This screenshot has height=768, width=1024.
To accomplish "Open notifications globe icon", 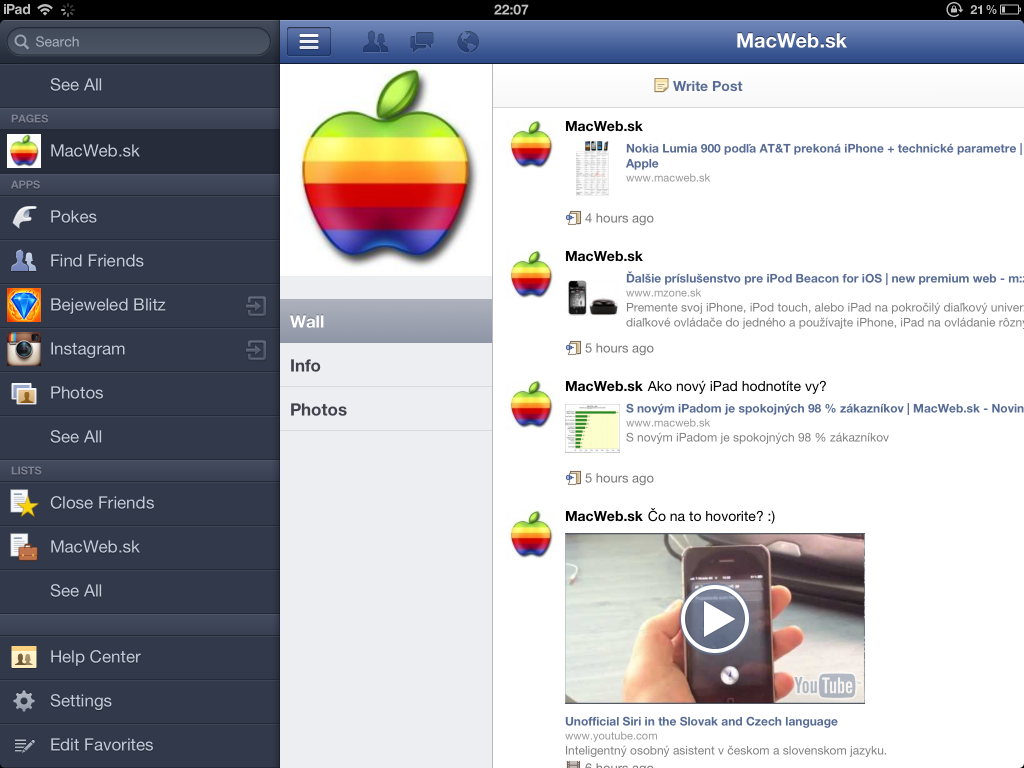I will click(468, 42).
